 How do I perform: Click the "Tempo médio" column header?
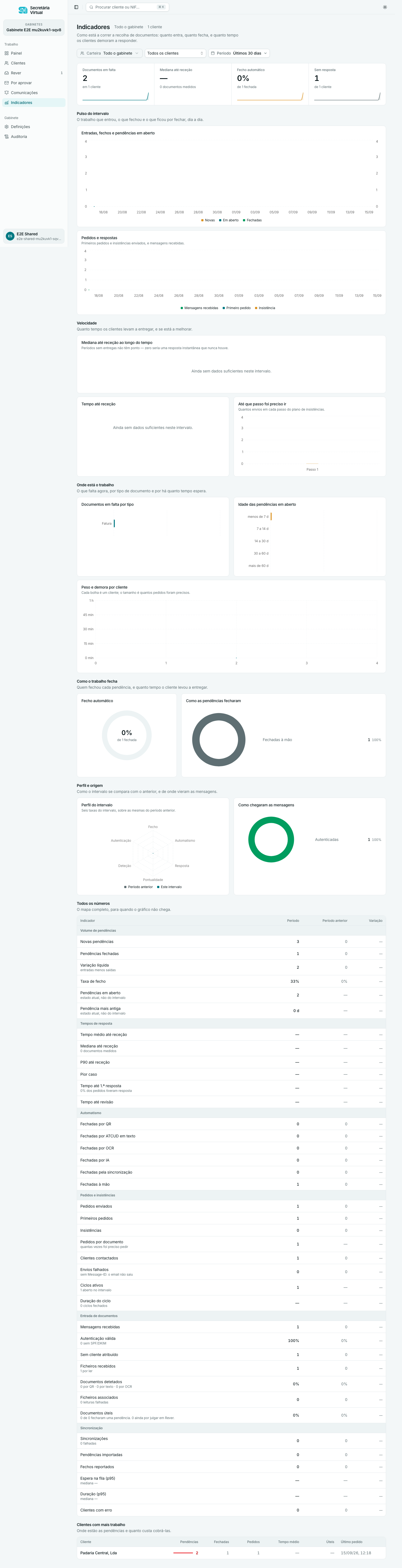pos(288,1542)
